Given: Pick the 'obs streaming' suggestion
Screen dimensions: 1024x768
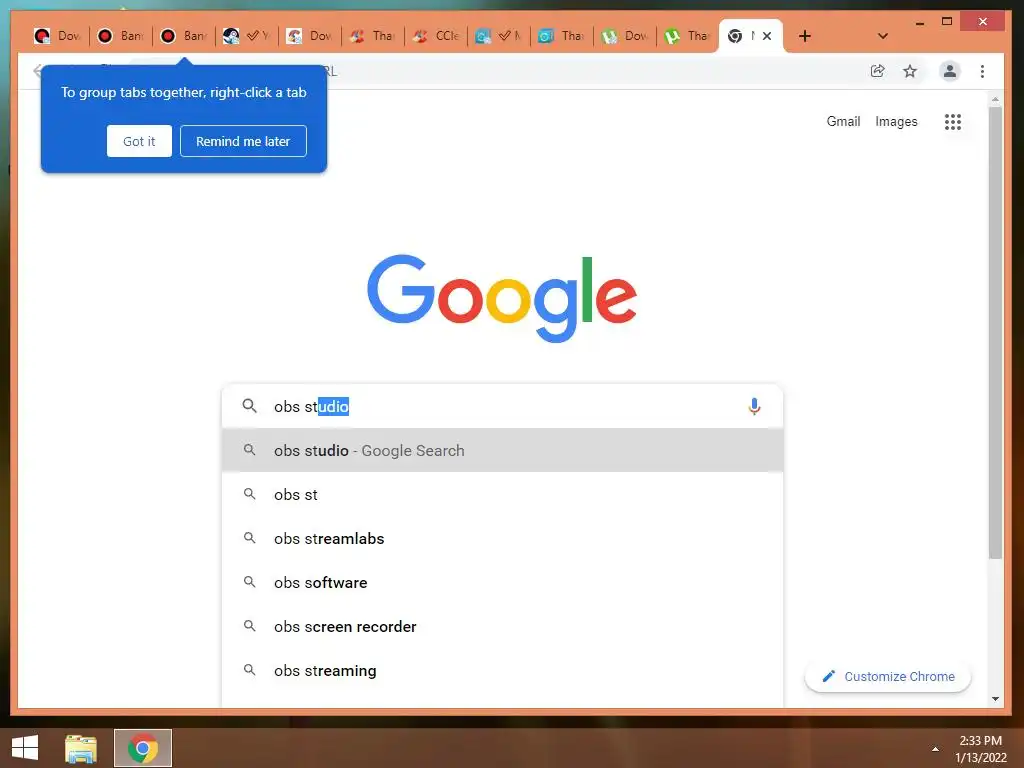Looking at the screenshot, I should tap(502, 671).
